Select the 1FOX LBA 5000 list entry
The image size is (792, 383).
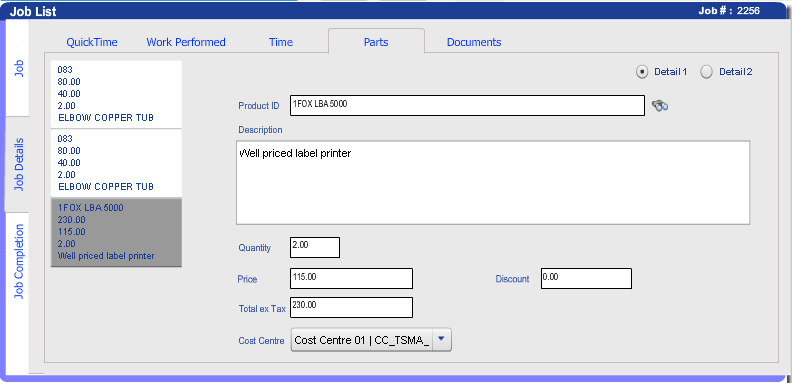click(116, 232)
